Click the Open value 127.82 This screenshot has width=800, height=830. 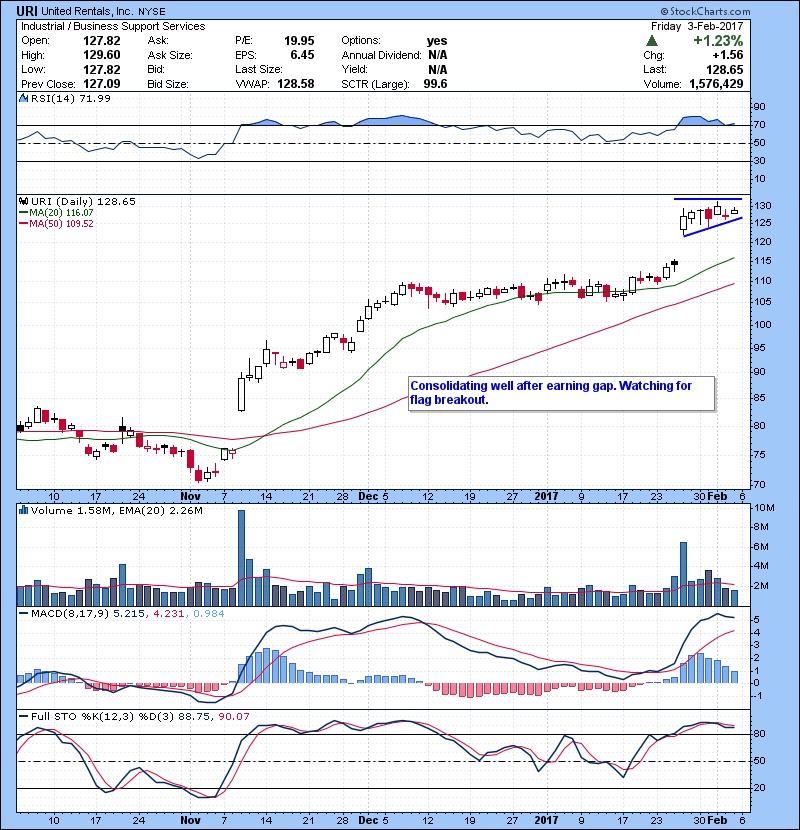pyautogui.click(x=102, y=41)
